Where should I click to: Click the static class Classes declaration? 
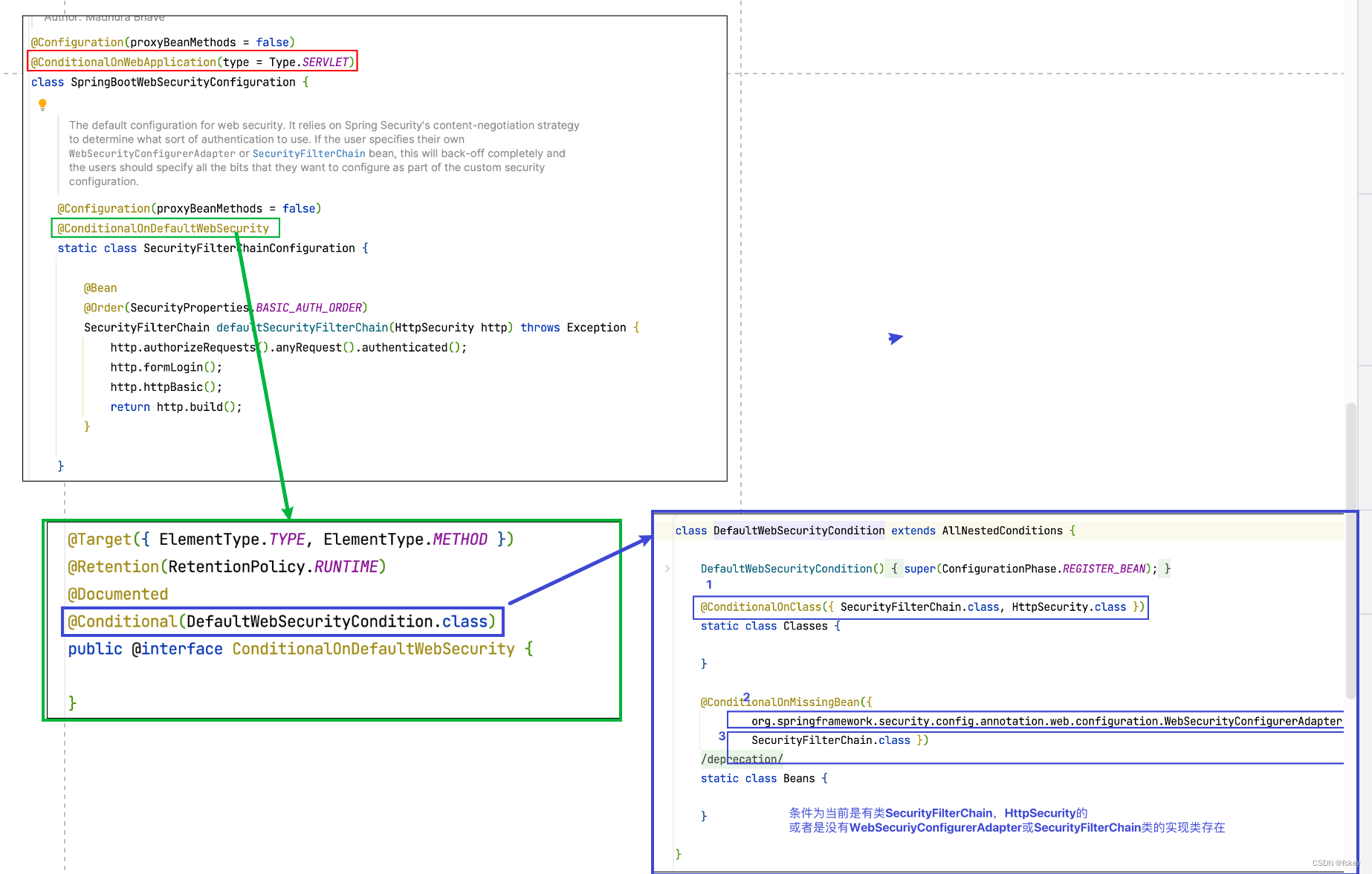tap(770, 627)
